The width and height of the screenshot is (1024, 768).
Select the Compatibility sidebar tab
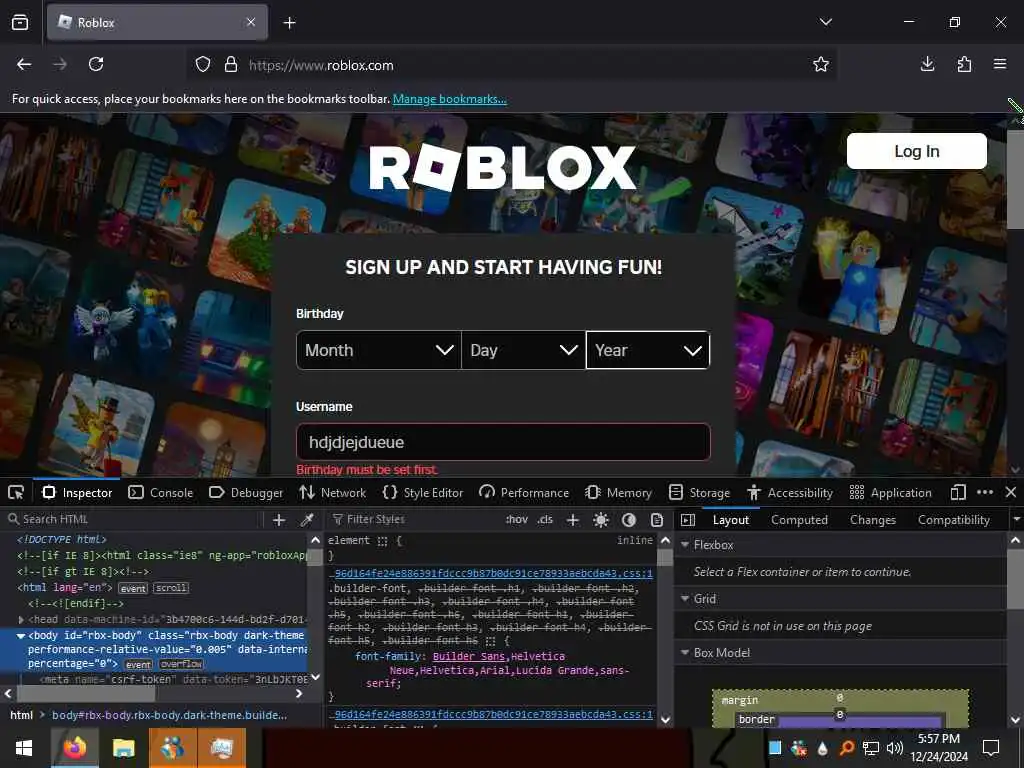[x=953, y=520]
